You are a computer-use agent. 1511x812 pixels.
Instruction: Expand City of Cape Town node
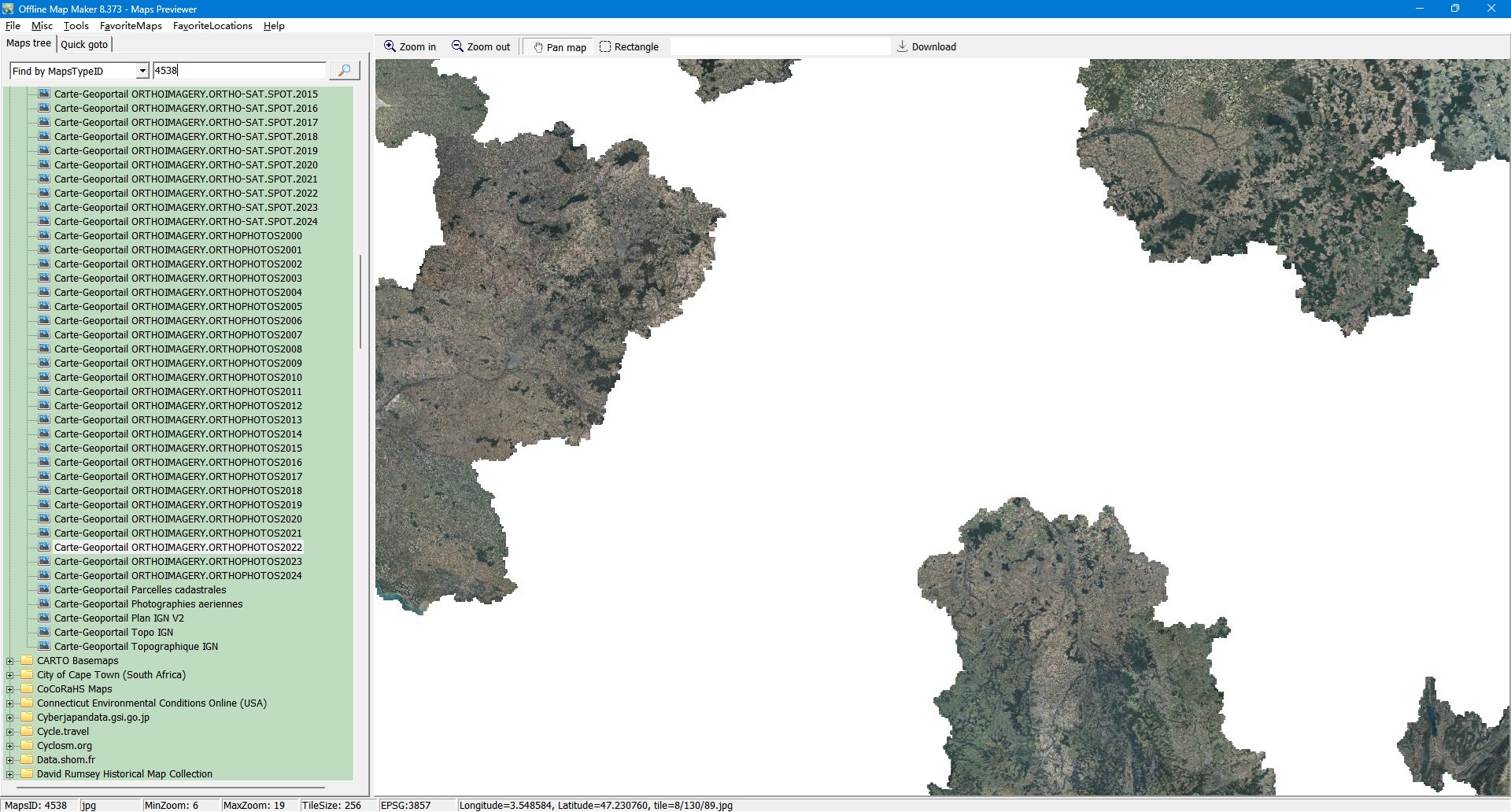(x=10, y=675)
